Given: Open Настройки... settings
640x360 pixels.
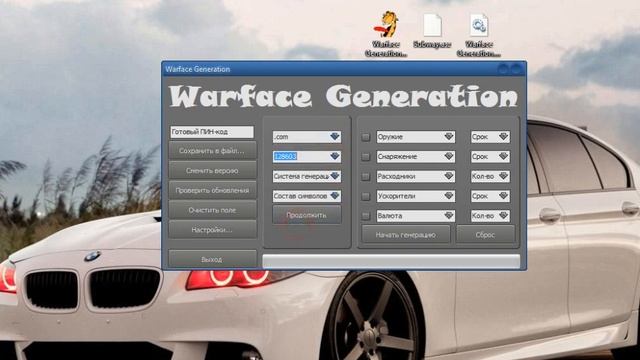Looking at the screenshot, I should point(212,230).
